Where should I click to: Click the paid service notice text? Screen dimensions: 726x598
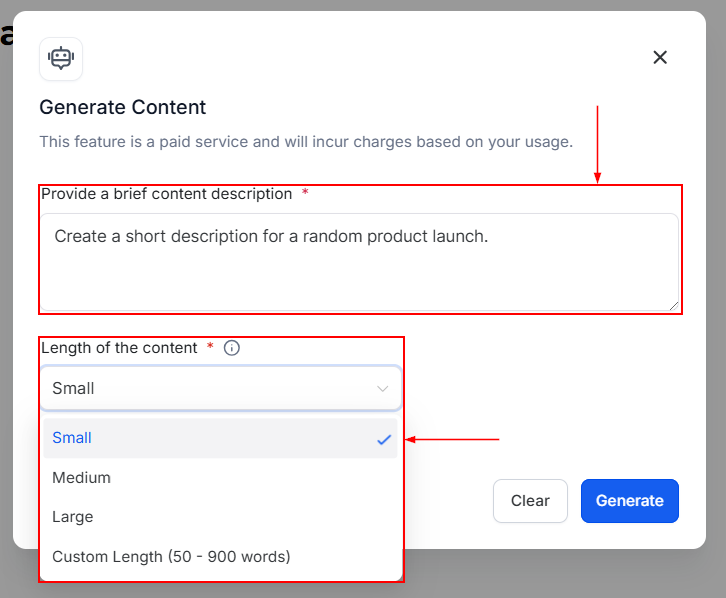click(305, 142)
